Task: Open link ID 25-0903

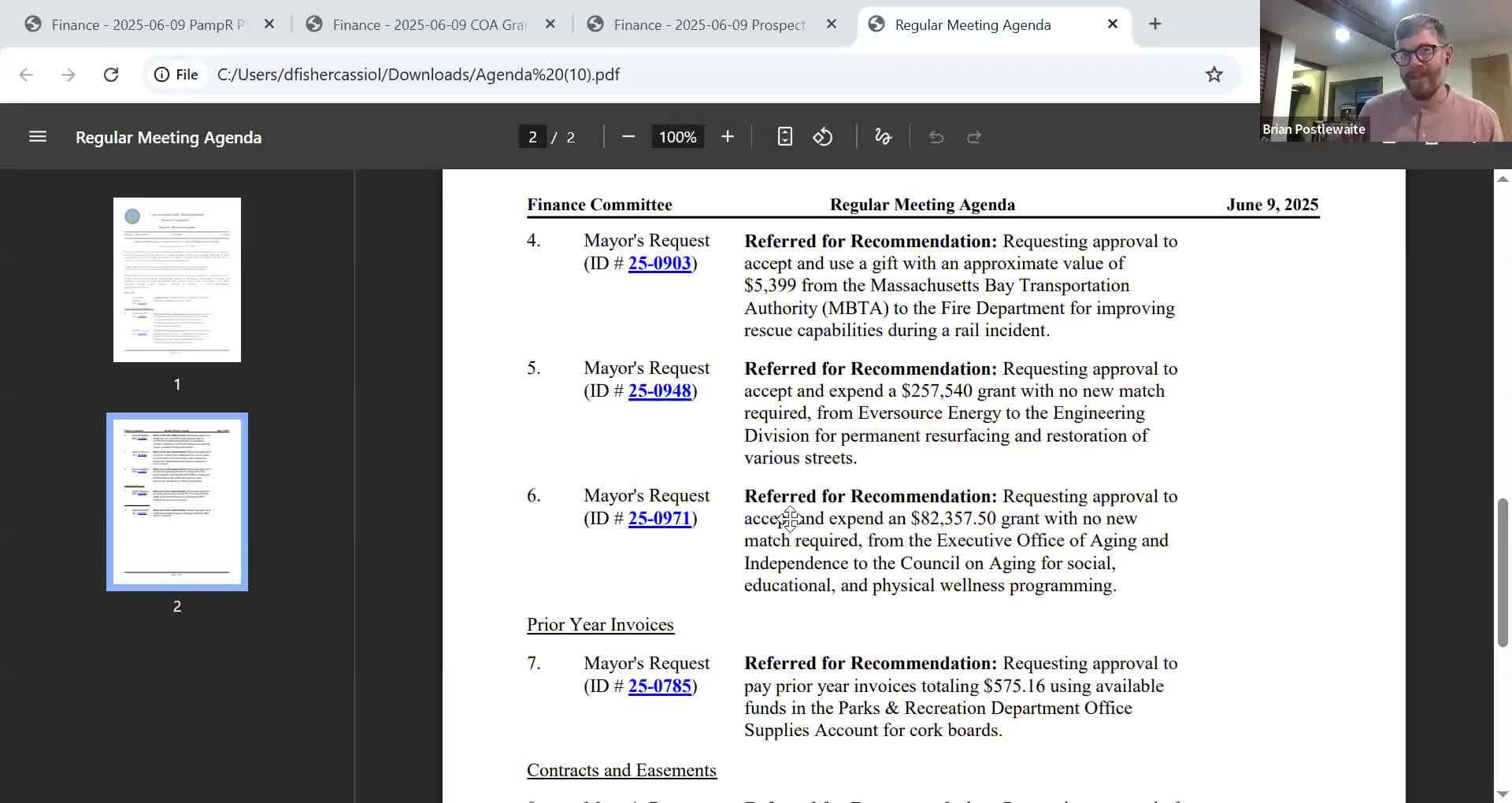Action: [659, 264]
